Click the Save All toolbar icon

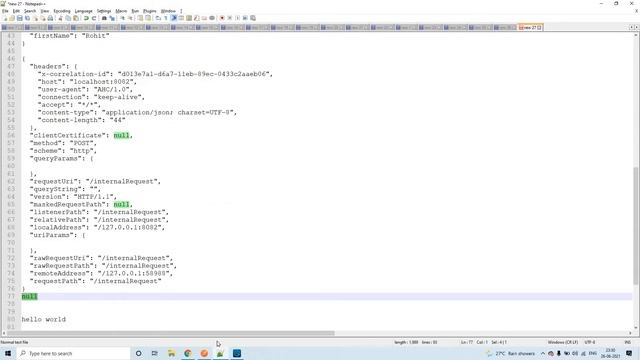tap(27, 18)
